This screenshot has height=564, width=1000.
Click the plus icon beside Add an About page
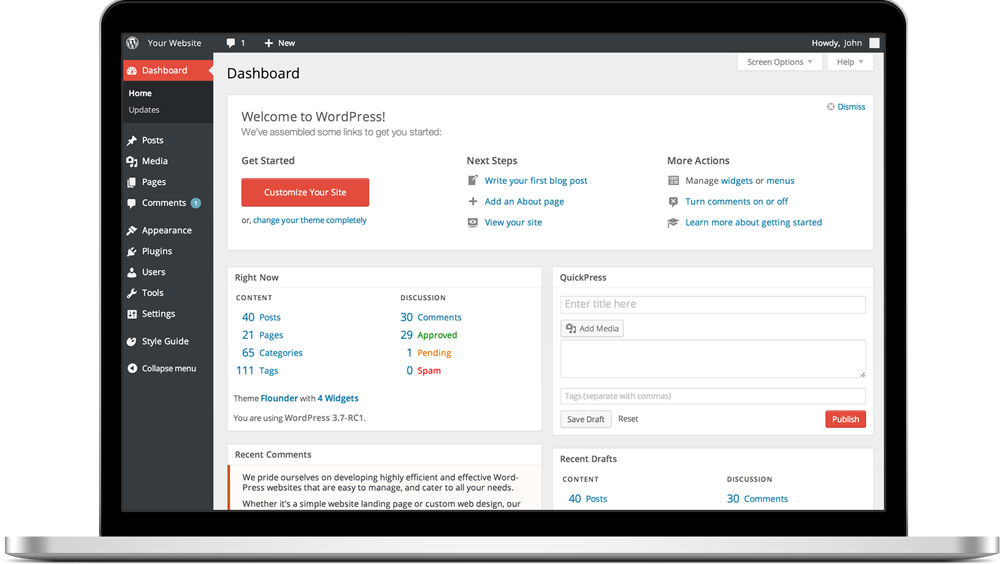coord(473,202)
